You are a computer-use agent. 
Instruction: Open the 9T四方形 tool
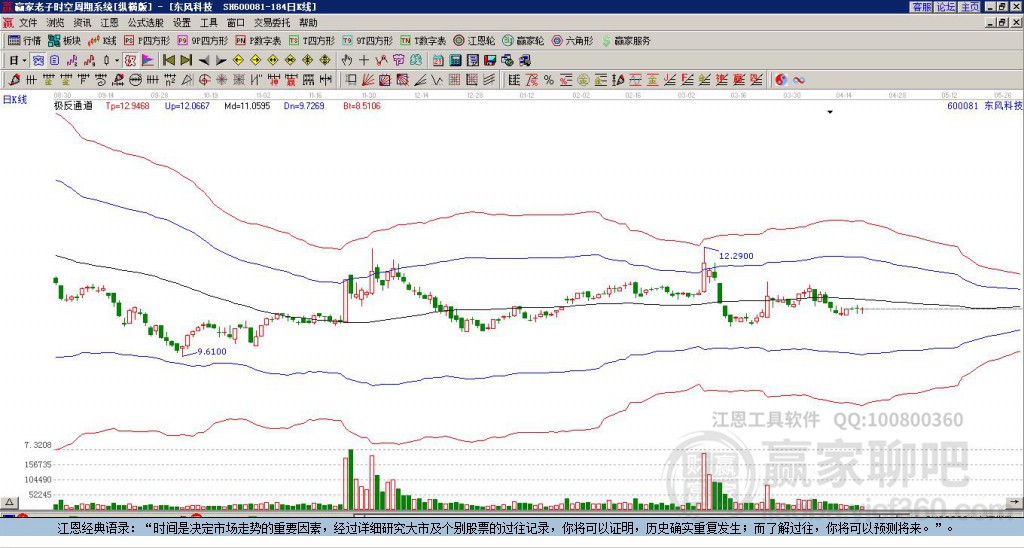(368, 40)
